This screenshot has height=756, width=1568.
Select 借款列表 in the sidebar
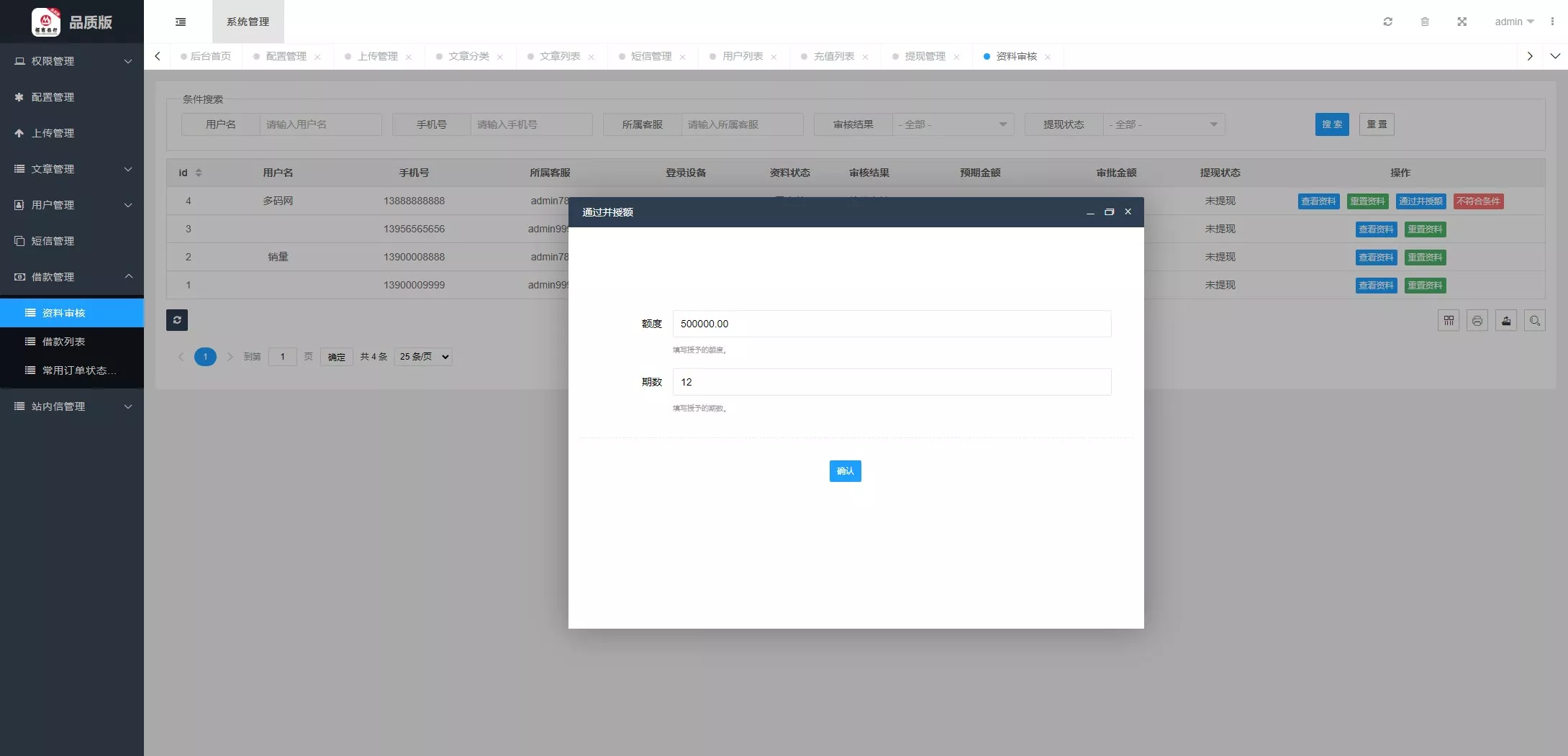pos(63,342)
